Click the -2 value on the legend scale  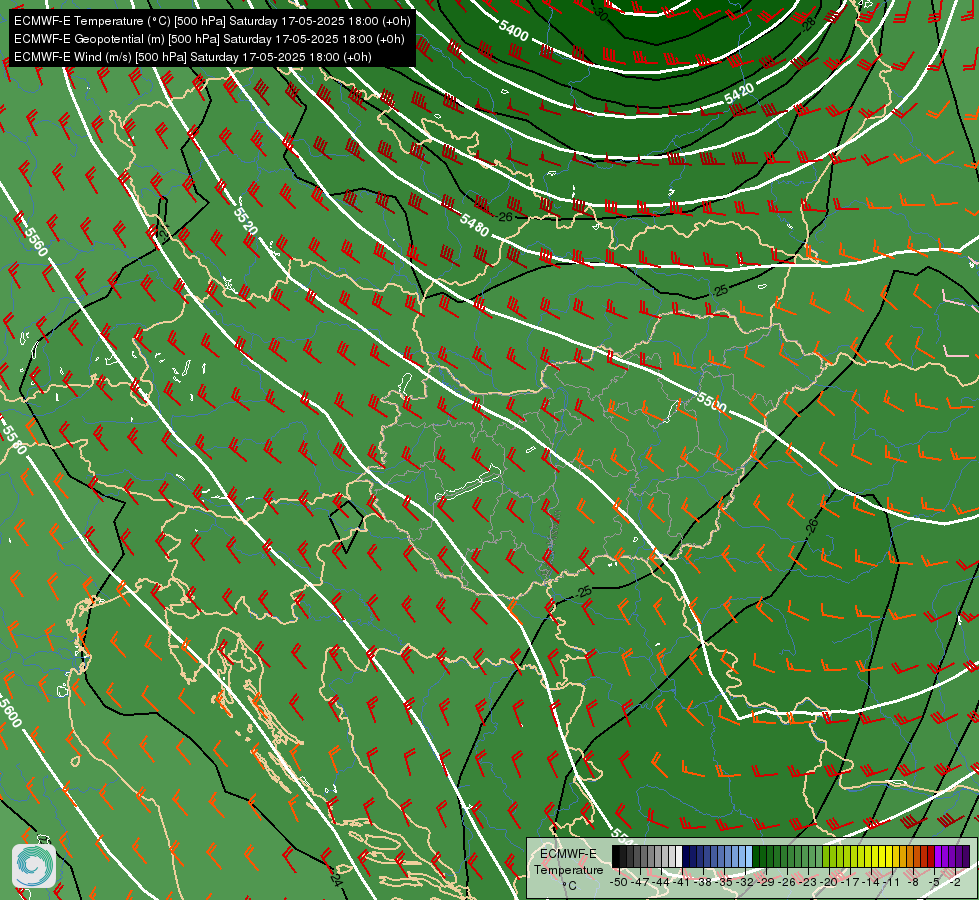(x=955, y=882)
